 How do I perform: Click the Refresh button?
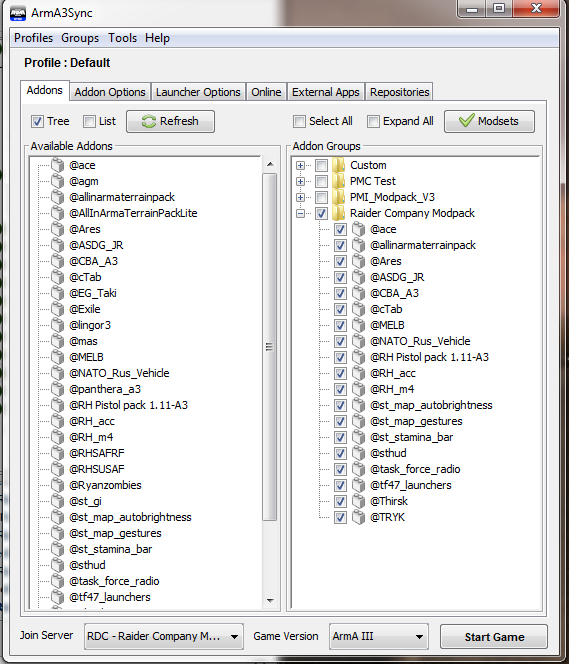[x=170, y=122]
